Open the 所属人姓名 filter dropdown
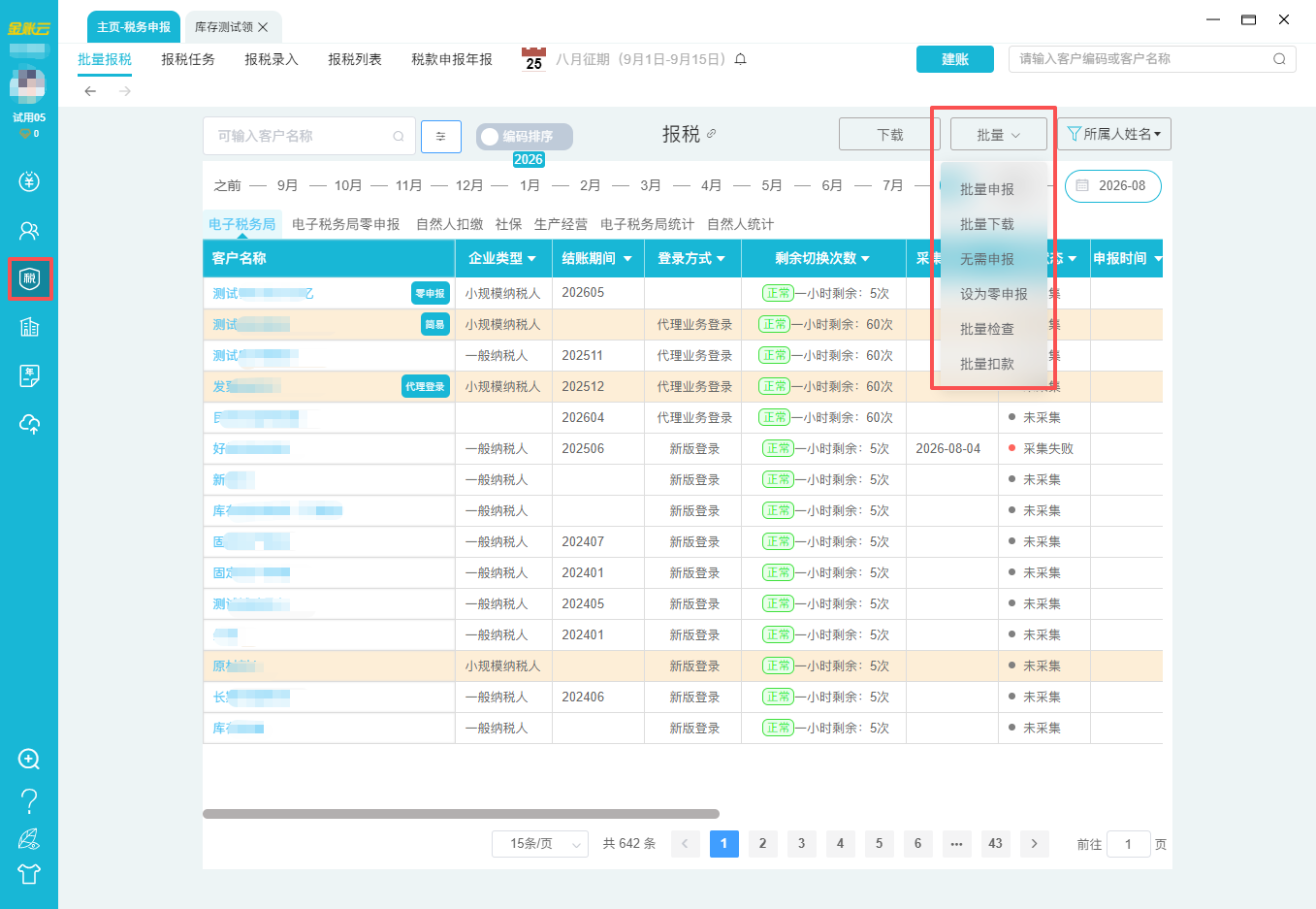 [x=1114, y=134]
